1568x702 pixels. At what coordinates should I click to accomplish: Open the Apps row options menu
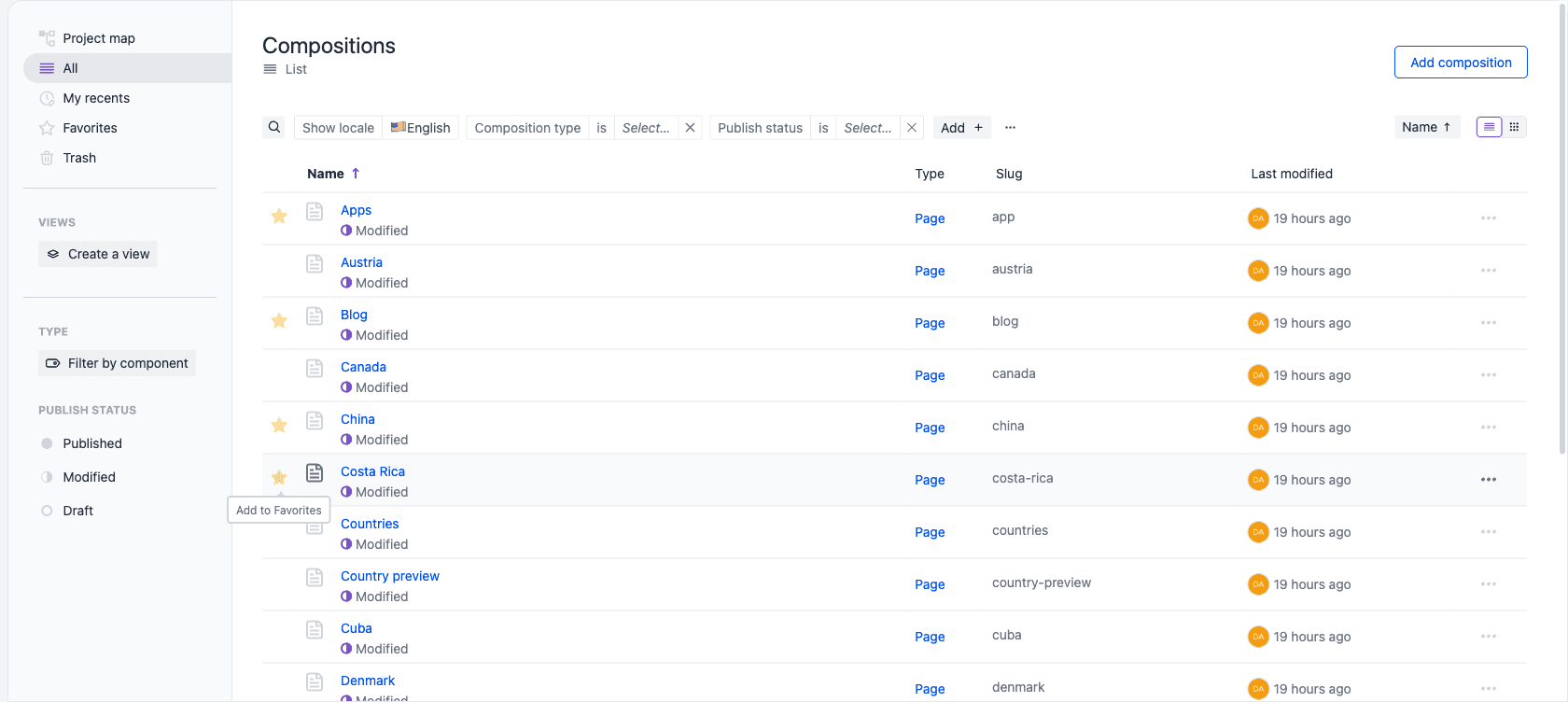pyautogui.click(x=1489, y=218)
